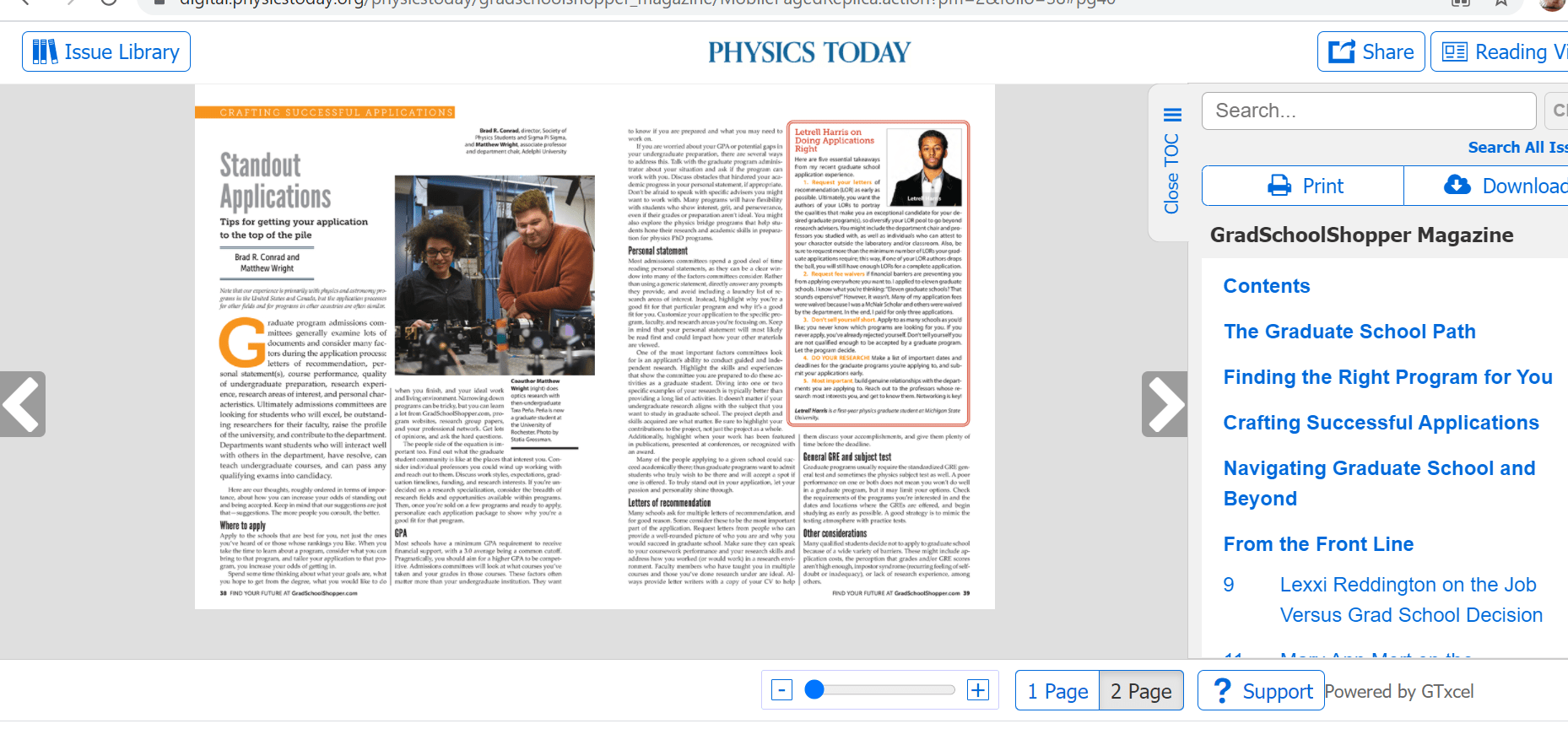
Task: Click the Search input field
Action: coord(1369,111)
